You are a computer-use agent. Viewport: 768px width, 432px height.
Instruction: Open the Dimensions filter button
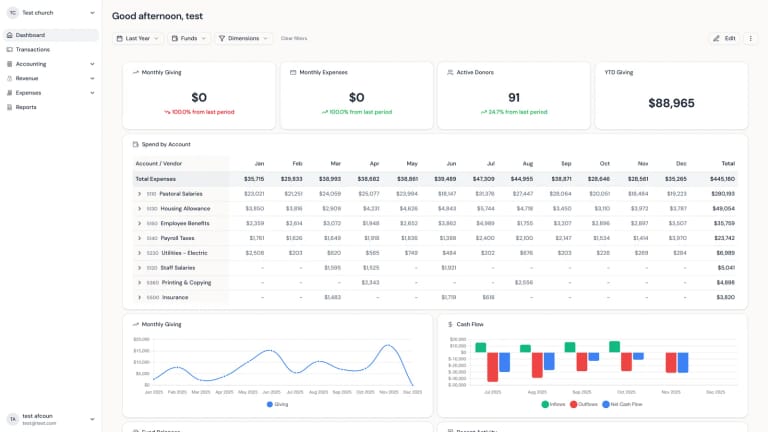pyautogui.click(x=243, y=38)
